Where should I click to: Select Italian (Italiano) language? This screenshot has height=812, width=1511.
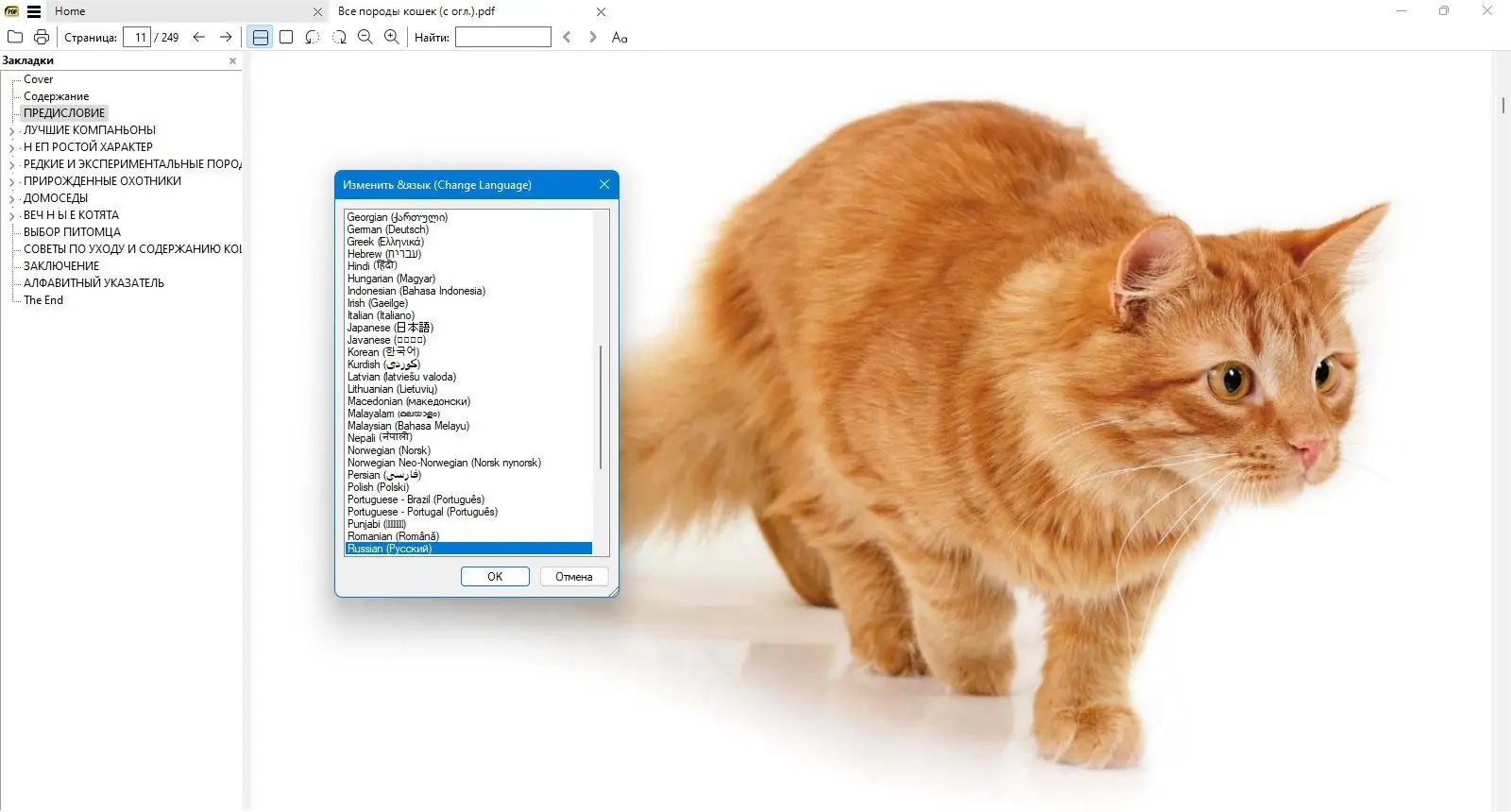381,315
